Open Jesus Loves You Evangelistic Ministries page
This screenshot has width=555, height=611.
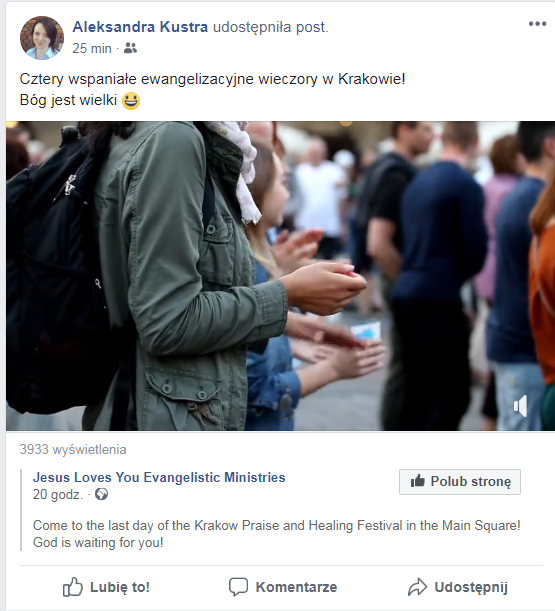click(159, 477)
